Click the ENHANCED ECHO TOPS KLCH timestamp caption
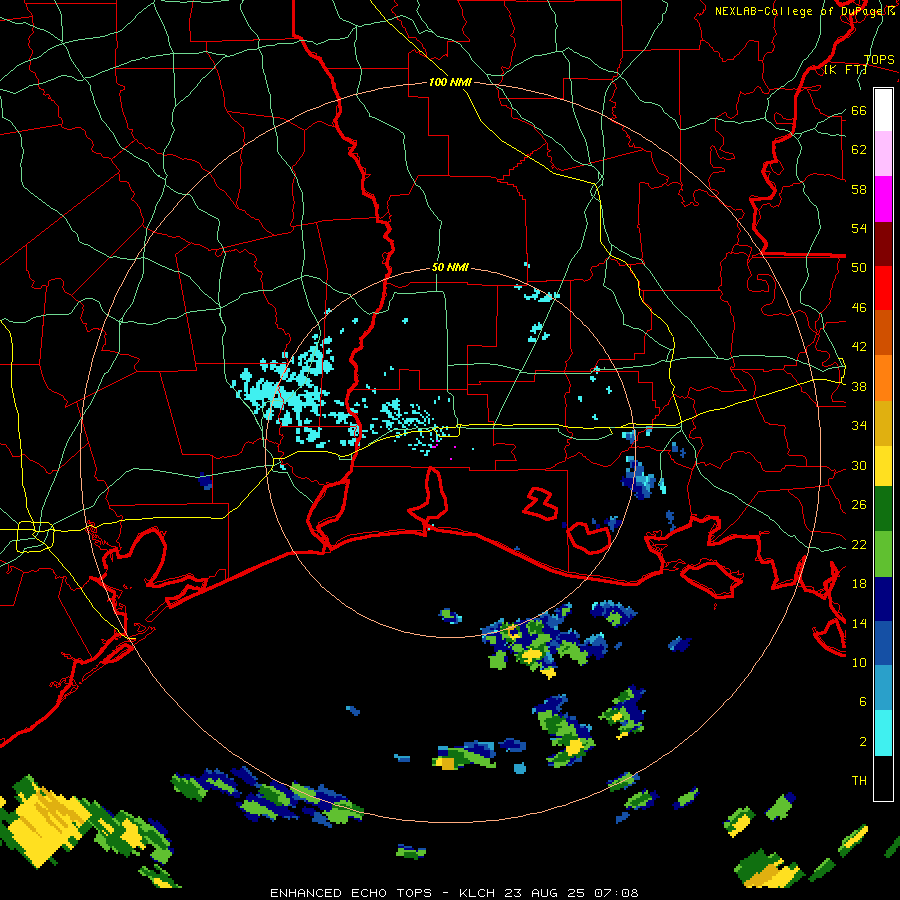This screenshot has height=900, width=900. pyautogui.click(x=454, y=893)
